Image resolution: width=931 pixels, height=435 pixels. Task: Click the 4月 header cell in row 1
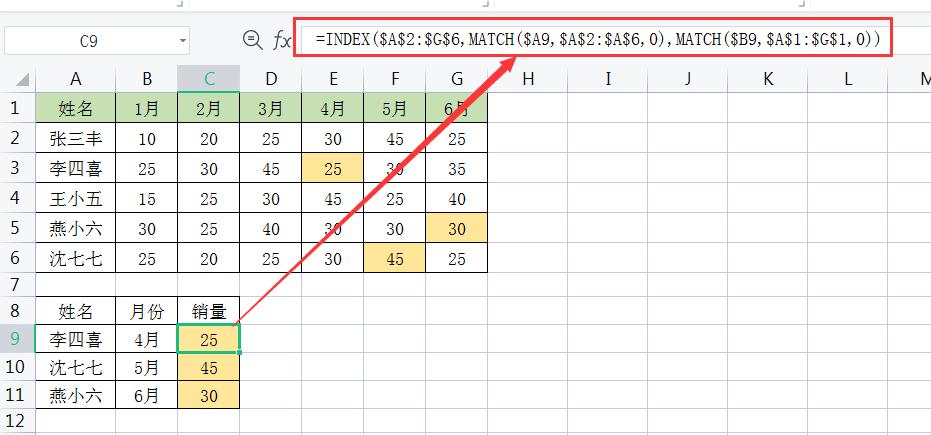(332, 108)
